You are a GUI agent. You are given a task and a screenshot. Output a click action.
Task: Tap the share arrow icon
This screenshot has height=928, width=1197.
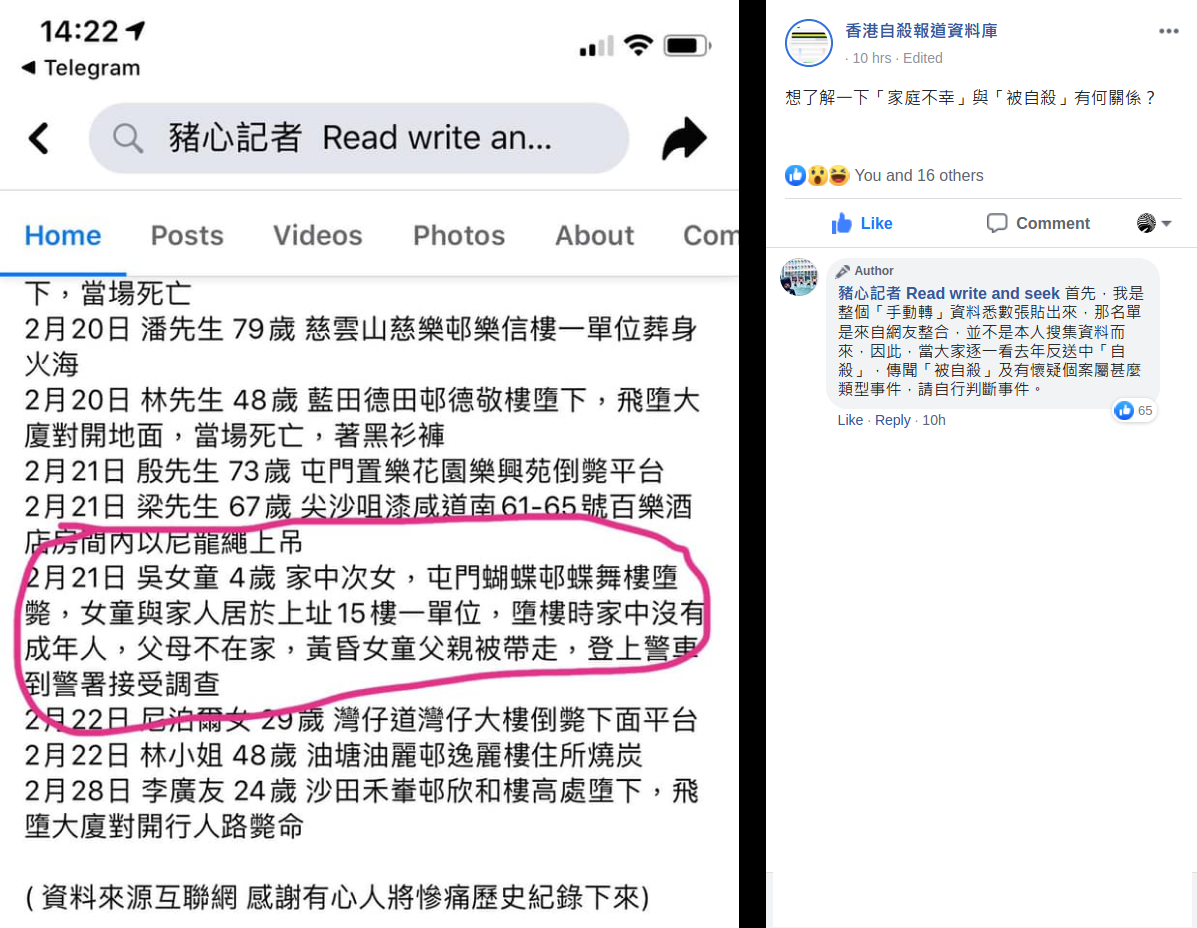pos(684,138)
